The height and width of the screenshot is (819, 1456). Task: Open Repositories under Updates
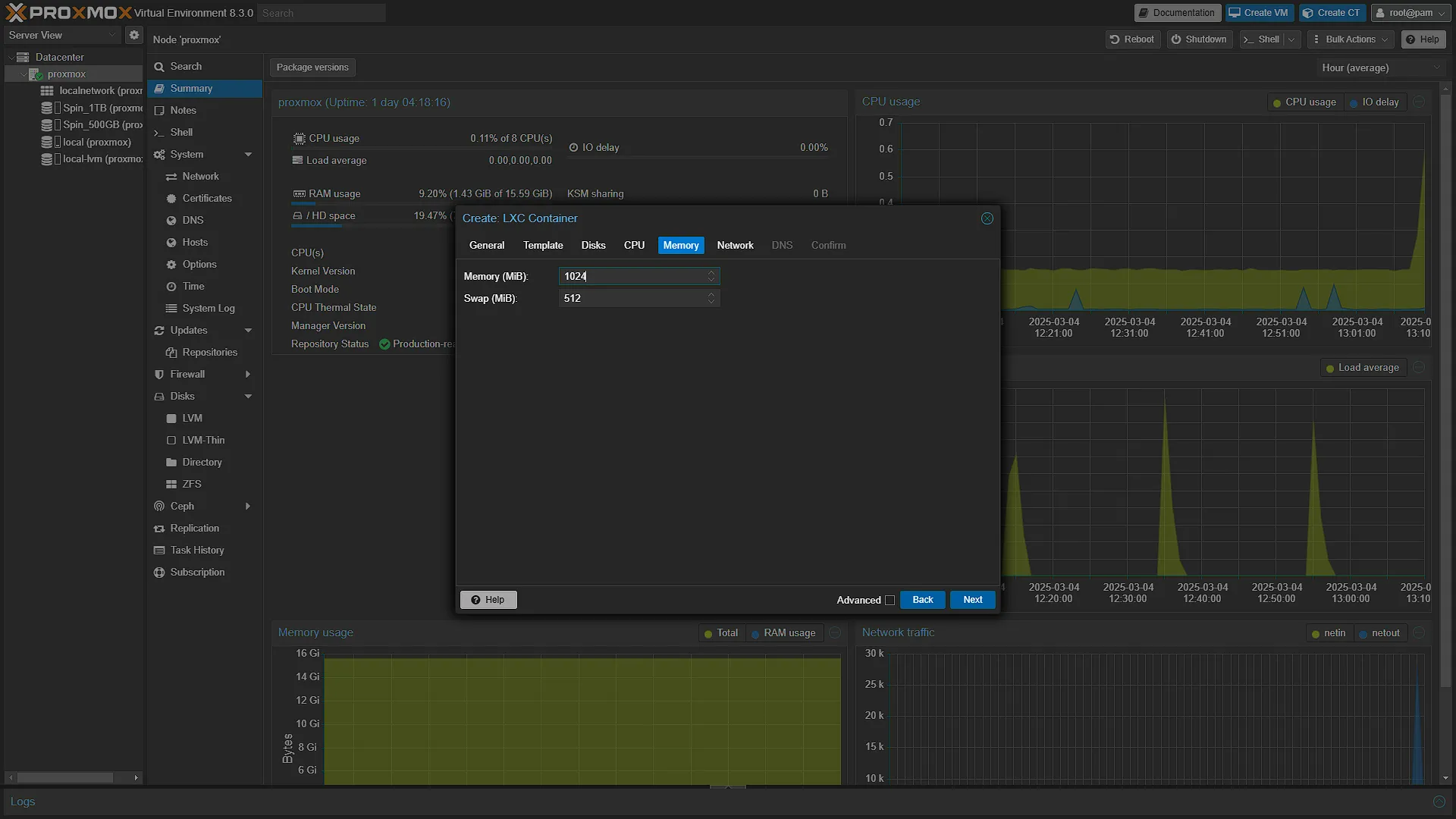209,352
